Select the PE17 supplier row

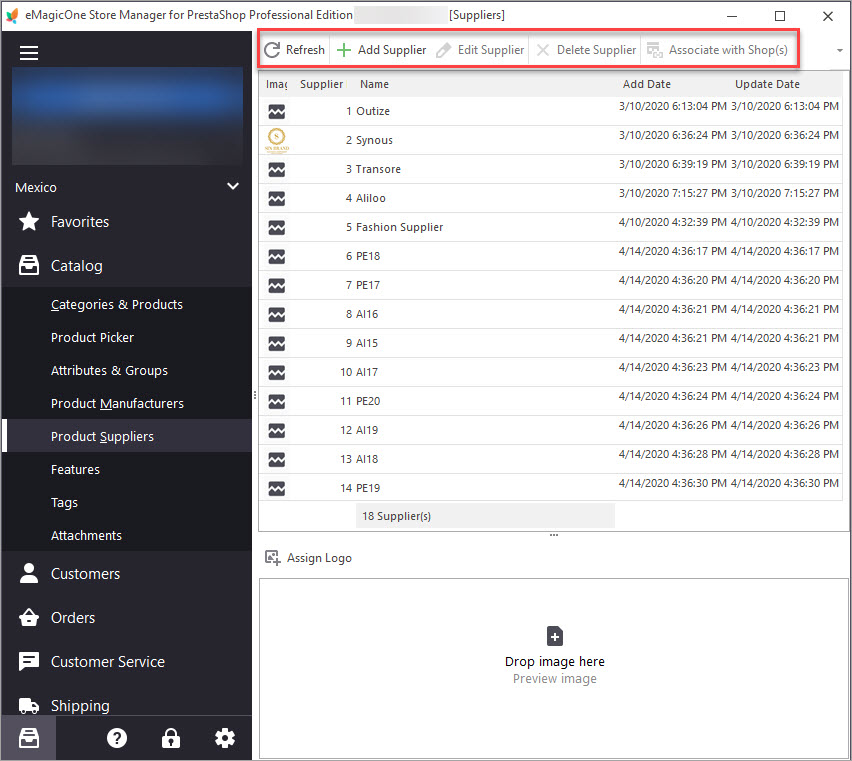tap(550, 285)
